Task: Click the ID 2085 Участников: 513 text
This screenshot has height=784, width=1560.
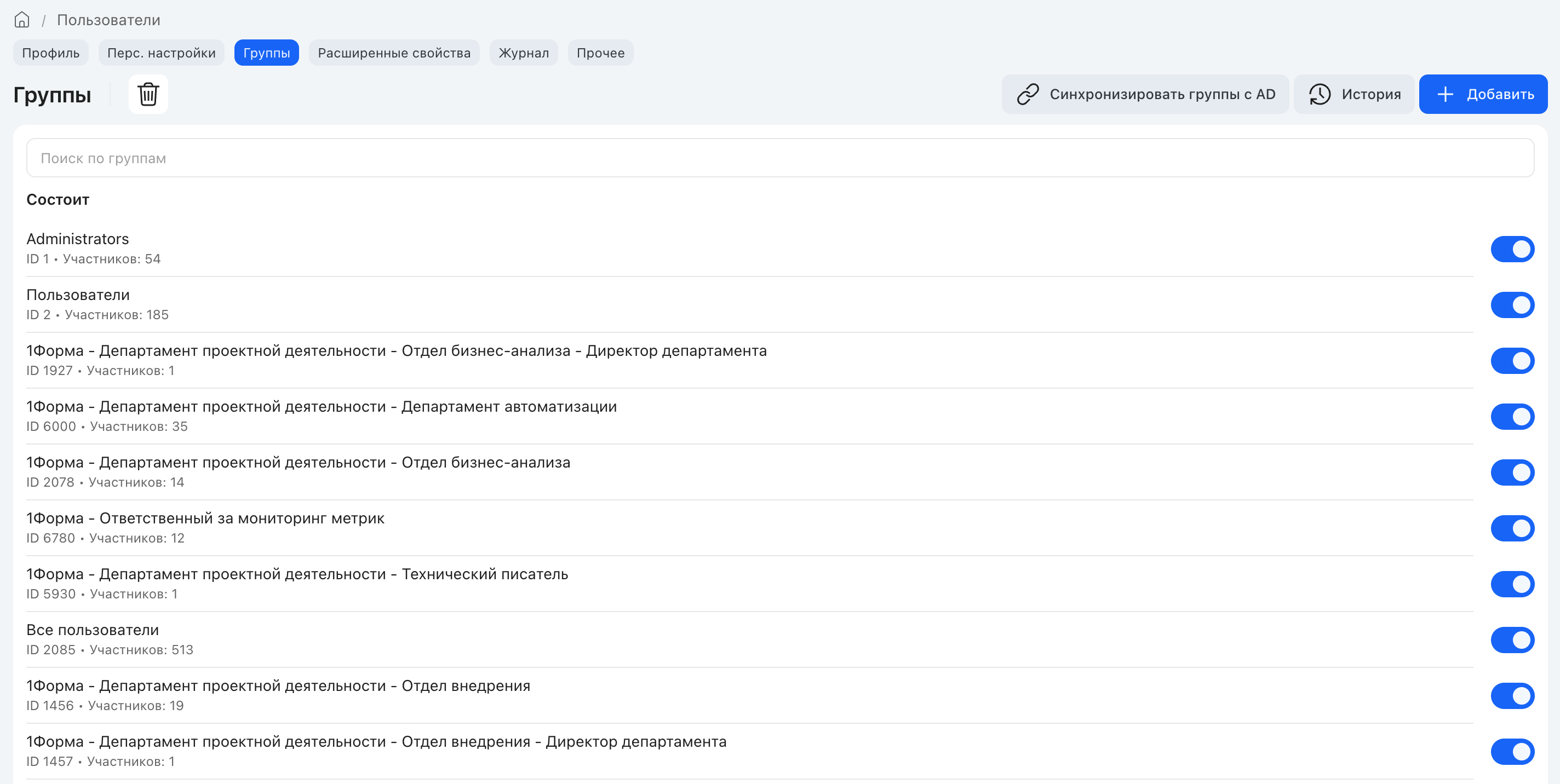Action: coord(110,650)
